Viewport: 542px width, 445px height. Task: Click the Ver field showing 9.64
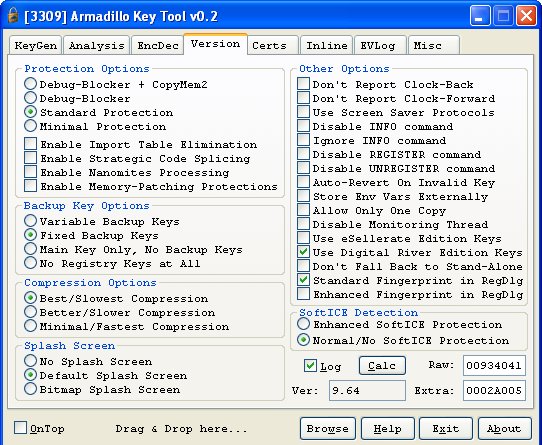pyautogui.click(x=367, y=391)
